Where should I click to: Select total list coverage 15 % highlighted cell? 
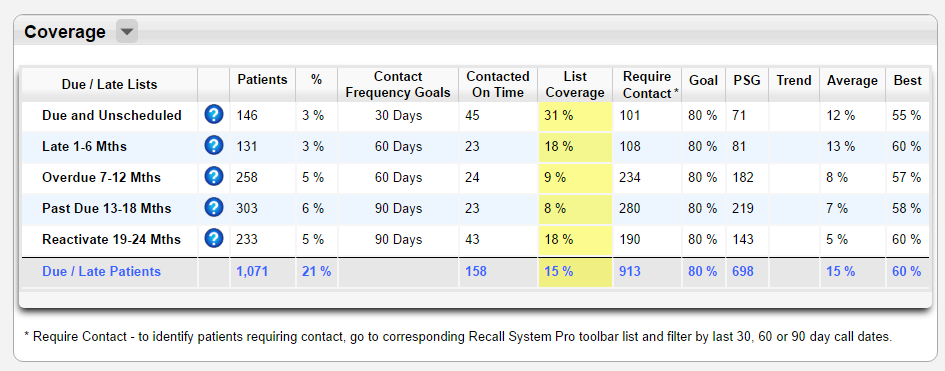tap(575, 272)
